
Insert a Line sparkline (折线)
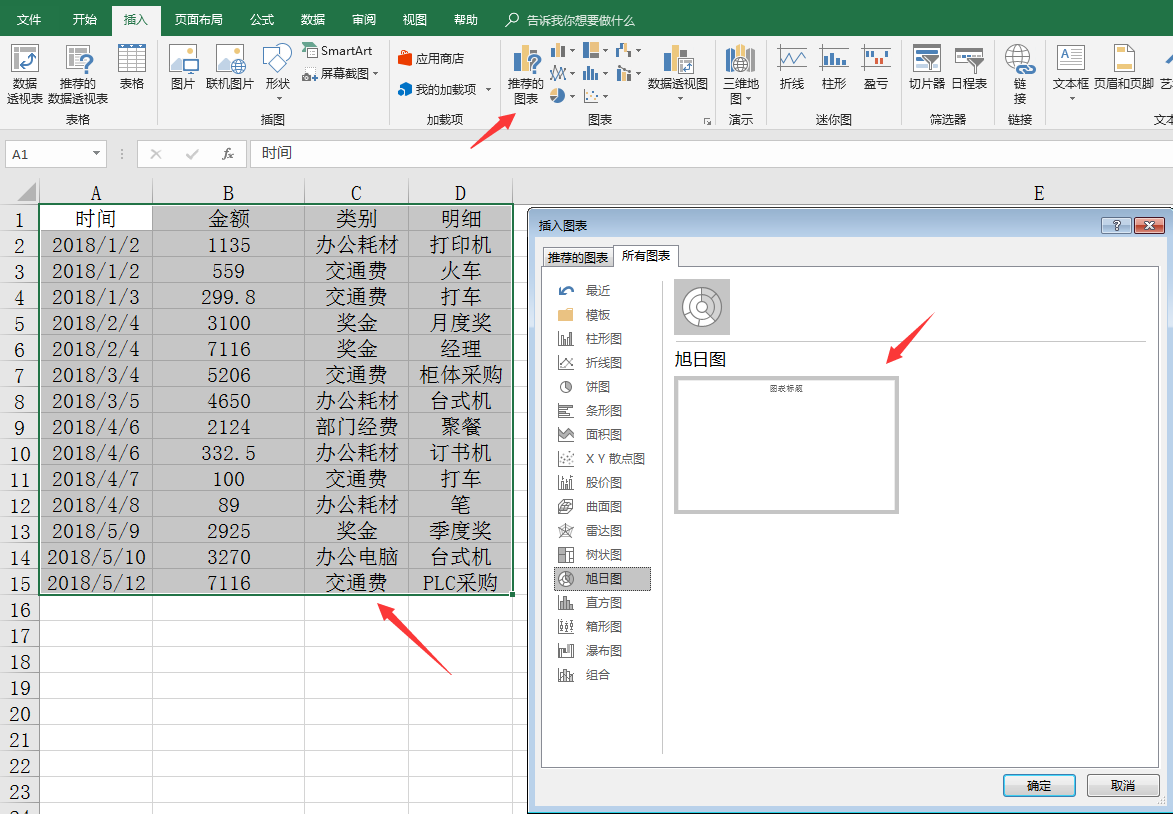pyautogui.click(x=791, y=67)
